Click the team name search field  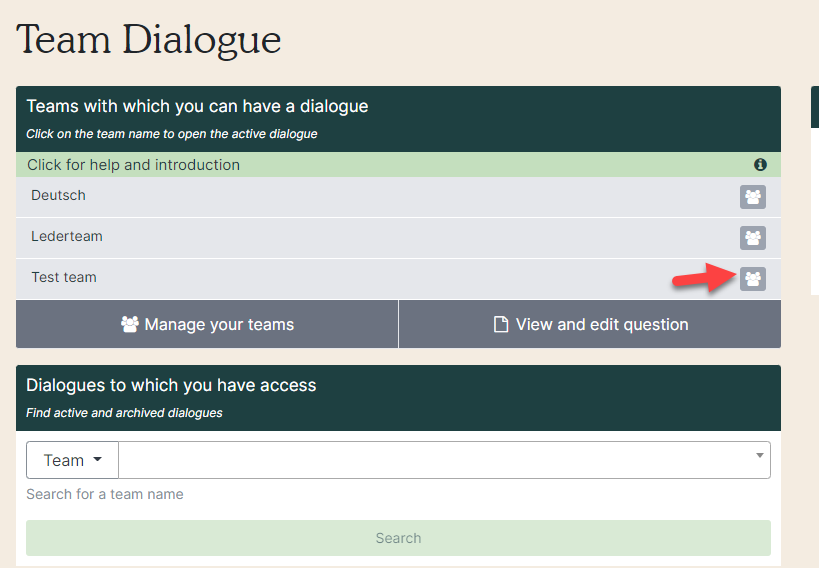click(444, 460)
